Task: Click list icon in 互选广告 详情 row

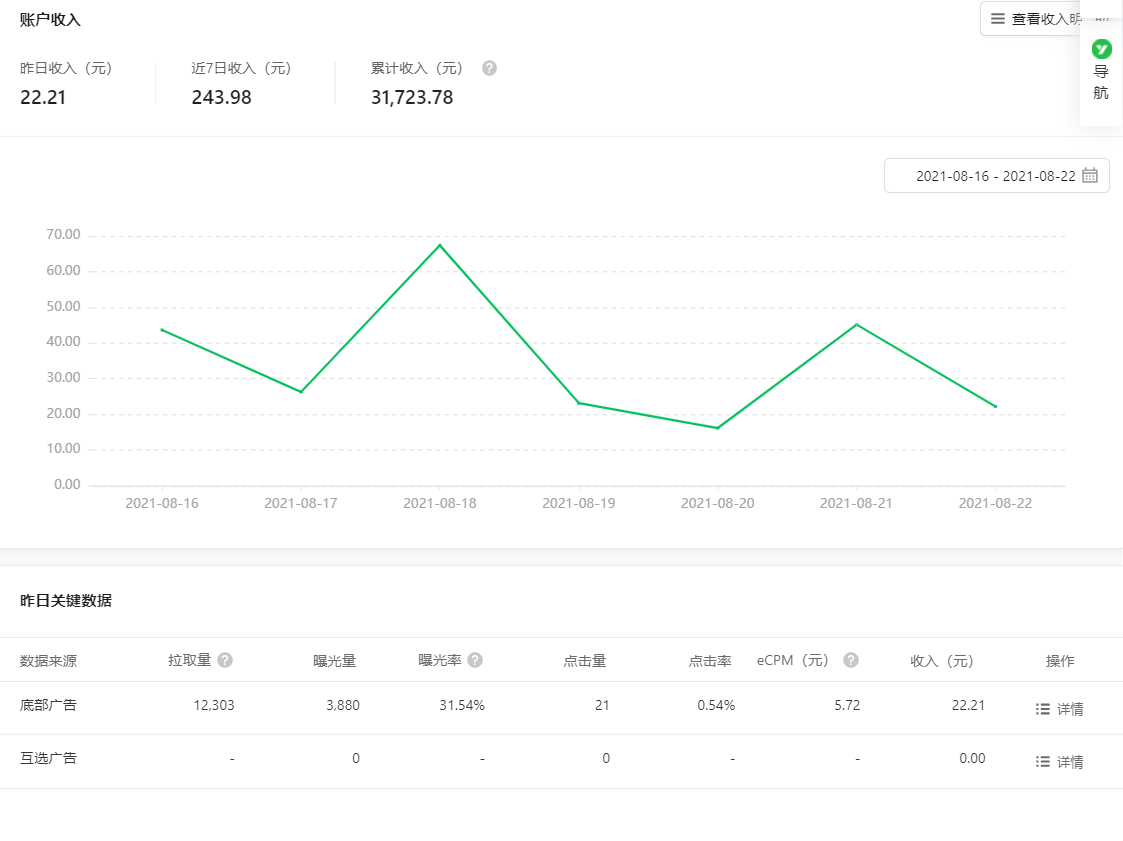Action: [x=1043, y=762]
